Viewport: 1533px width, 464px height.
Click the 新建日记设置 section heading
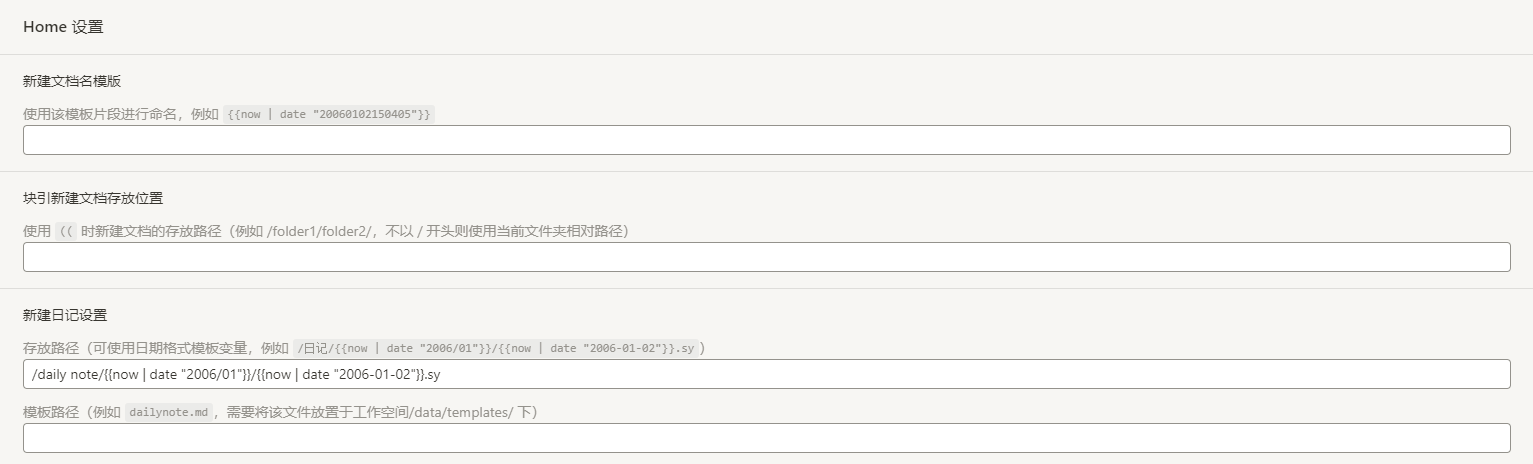(x=65, y=315)
